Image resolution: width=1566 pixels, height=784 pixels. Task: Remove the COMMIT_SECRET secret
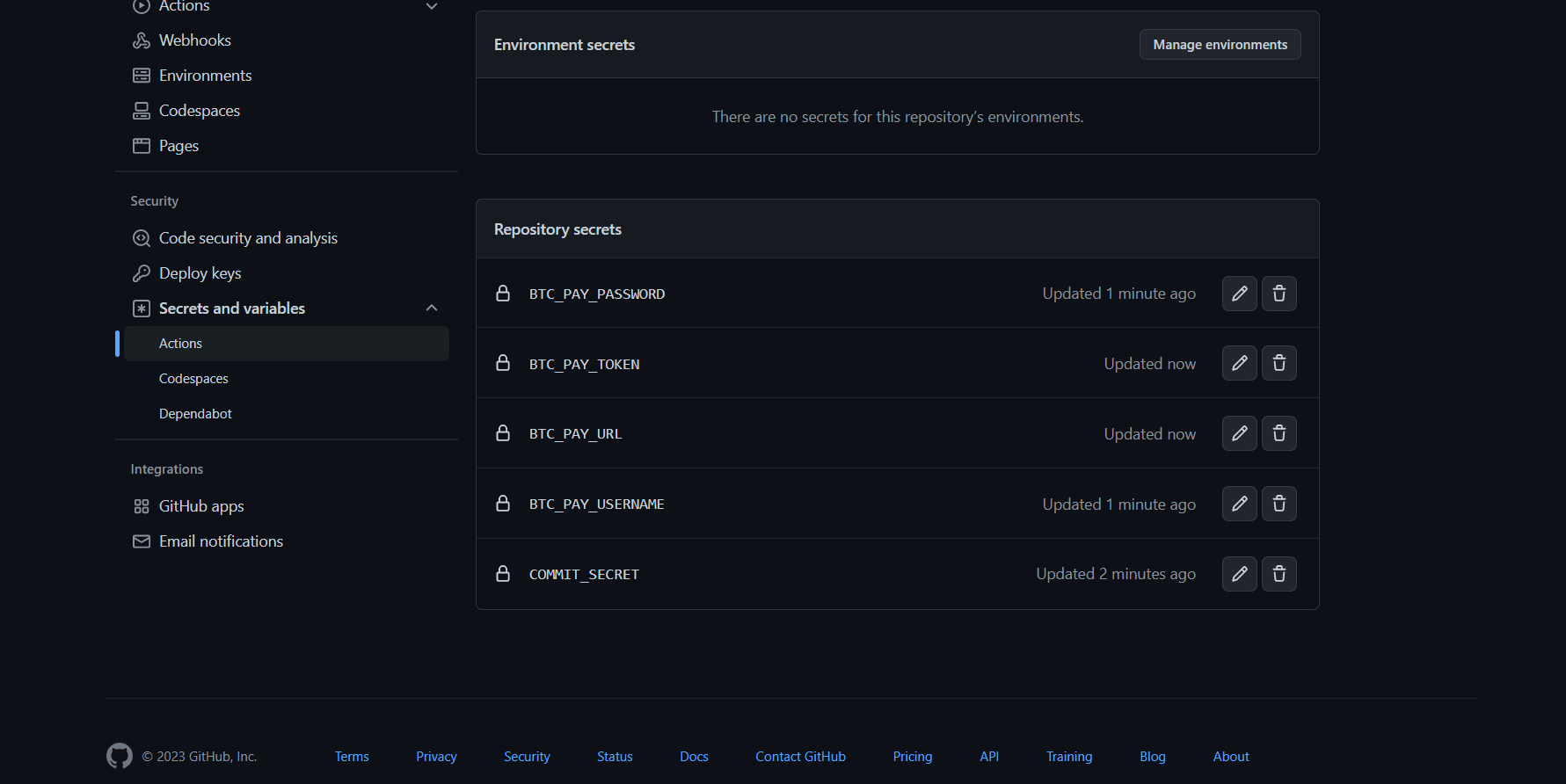1278,574
